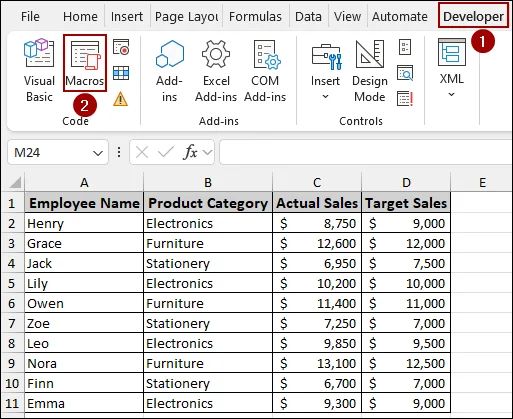The width and height of the screenshot is (513, 419).
Task: Select the cell containing Jack
Action: tap(84, 263)
